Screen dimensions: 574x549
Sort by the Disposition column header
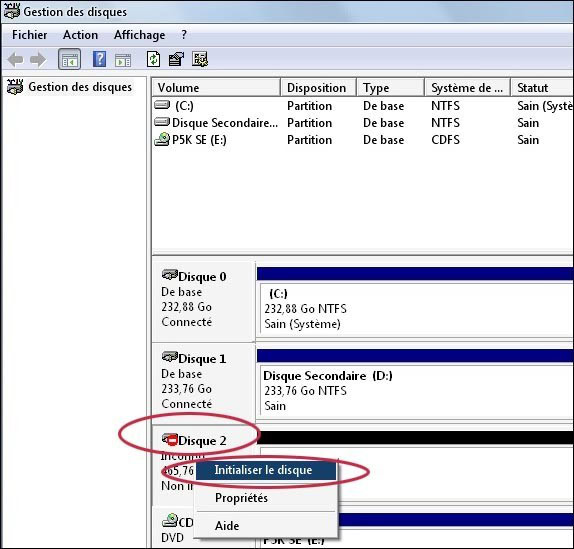318,88
